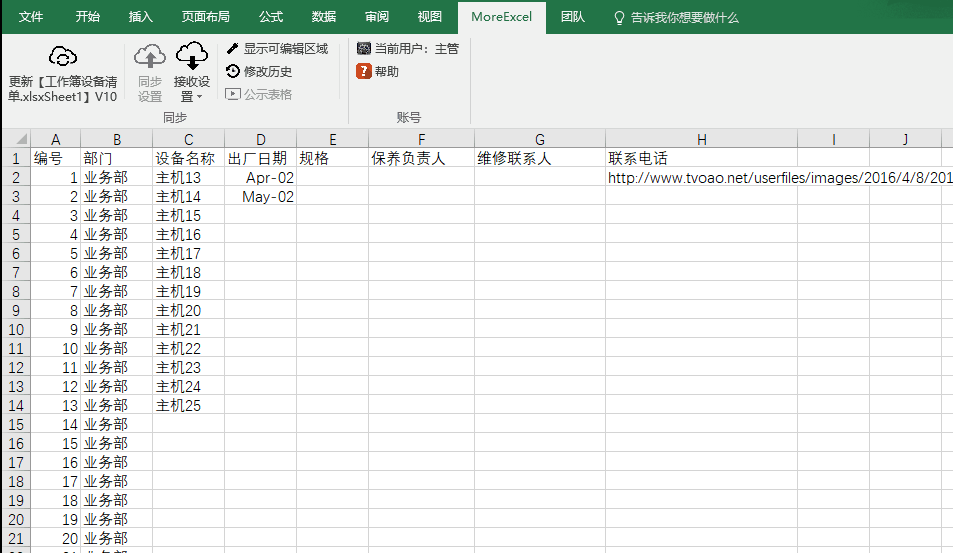The width and height of the screenshot is (953, 553).
Task: Switch to the 数据 tab
Action: pyautogui.click(x=324, y=17)
